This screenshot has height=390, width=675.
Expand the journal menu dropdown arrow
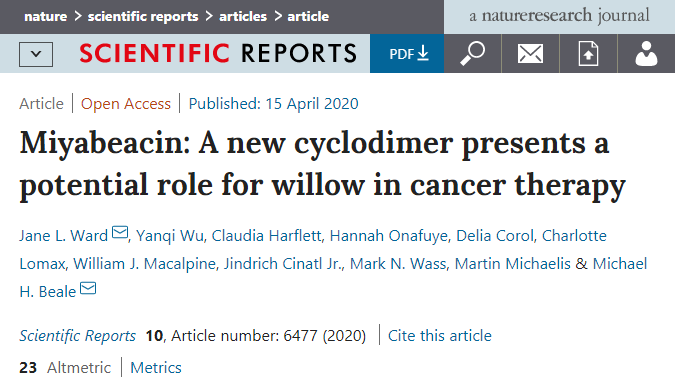click(36, 54)
